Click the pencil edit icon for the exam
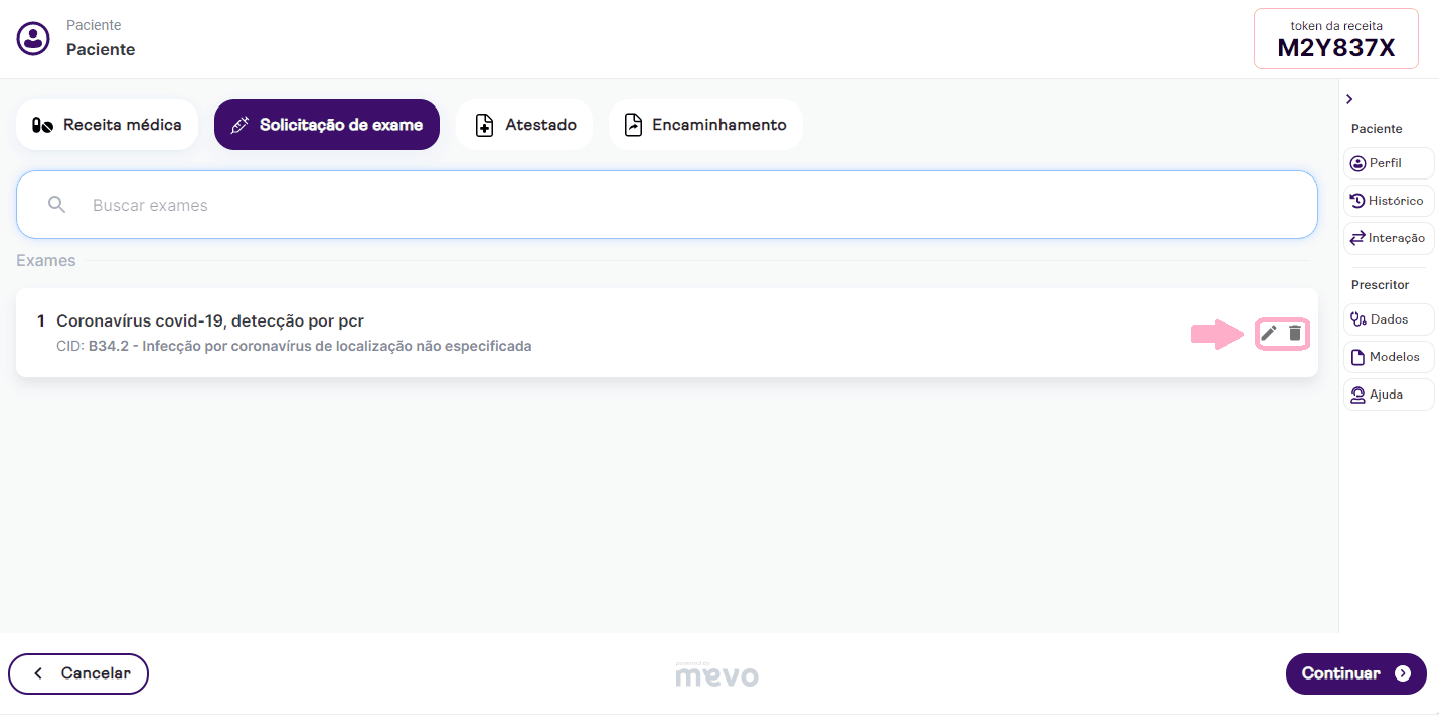The width and height of the screenshot is (1439, 715). 1268,333
